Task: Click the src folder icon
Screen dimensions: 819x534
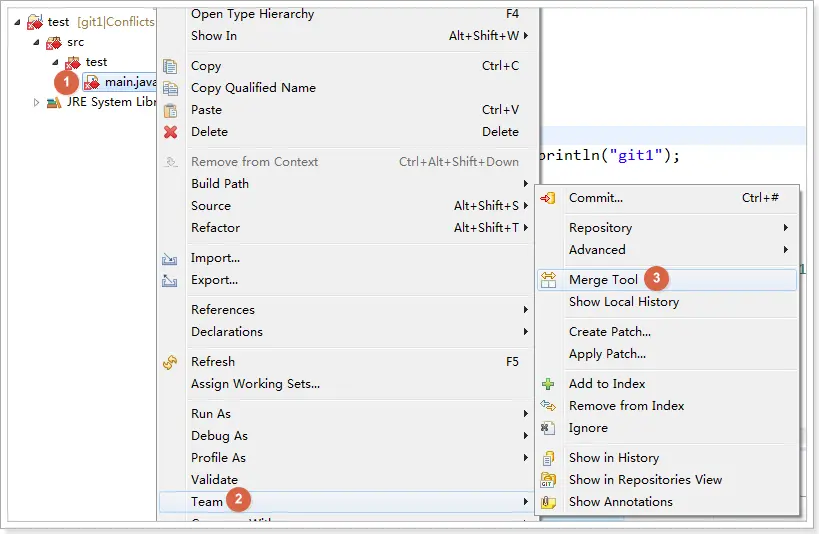Action: pos(54,43)
